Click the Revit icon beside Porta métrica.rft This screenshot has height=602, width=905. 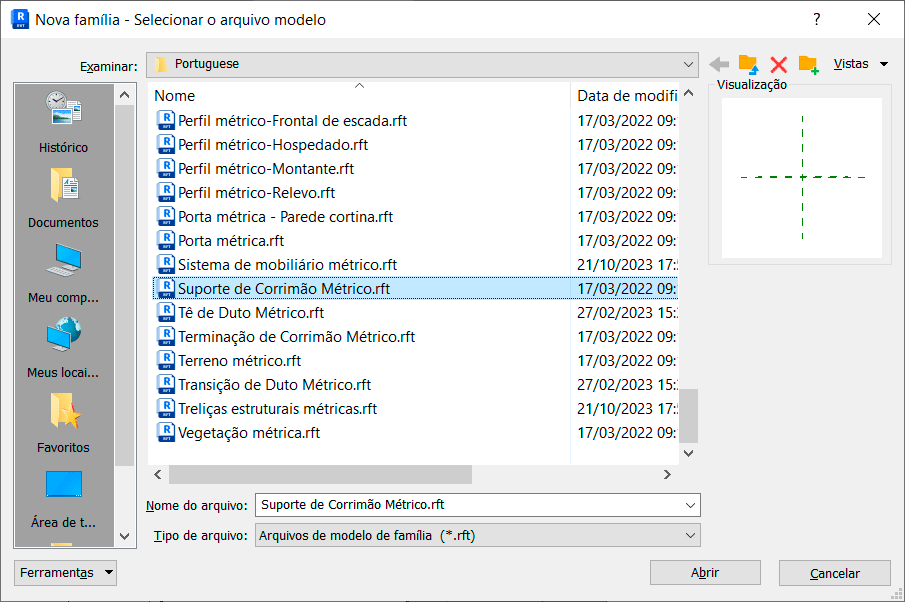[x=166, y=240]
